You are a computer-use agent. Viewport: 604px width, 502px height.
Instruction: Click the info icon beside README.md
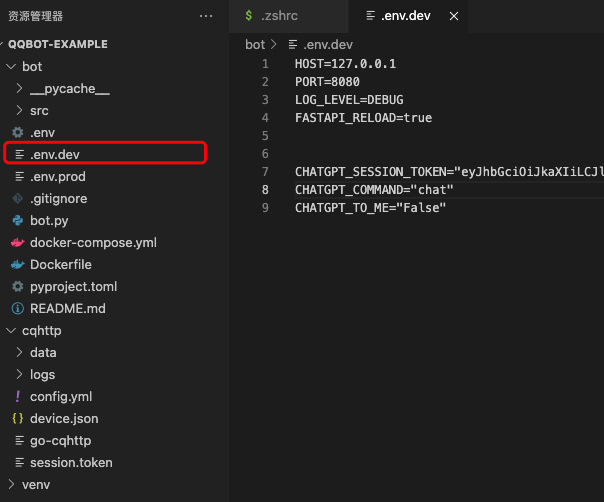click(x=17, y=308)
